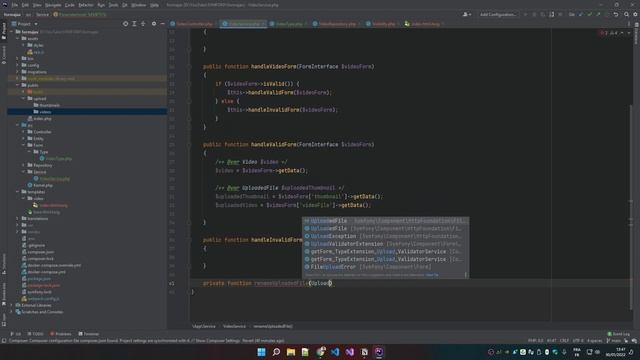Switch to the index.html.twig editor tab
The height and width of the screenshot is (360, 640).
423,24
